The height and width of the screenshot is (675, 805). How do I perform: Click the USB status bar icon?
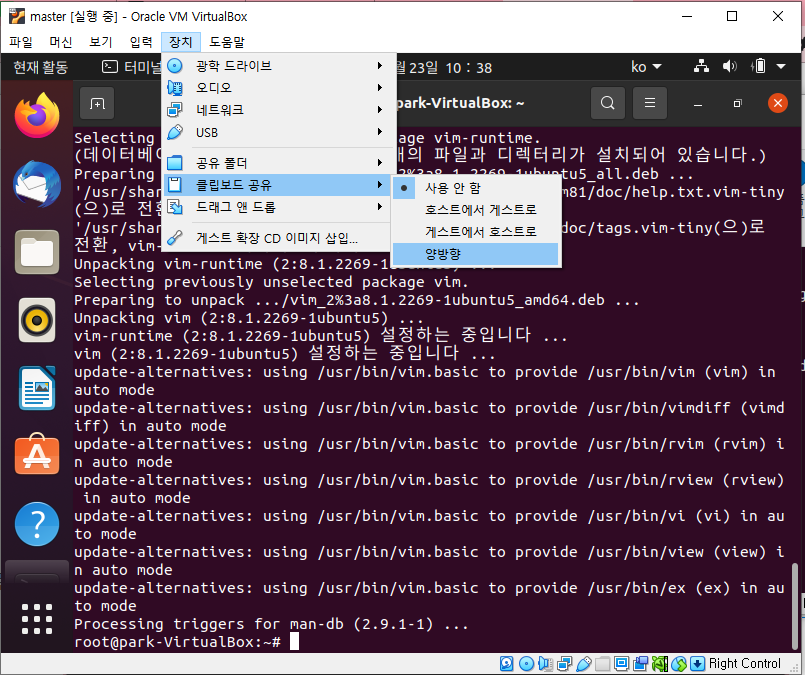[x=584, y=664]
